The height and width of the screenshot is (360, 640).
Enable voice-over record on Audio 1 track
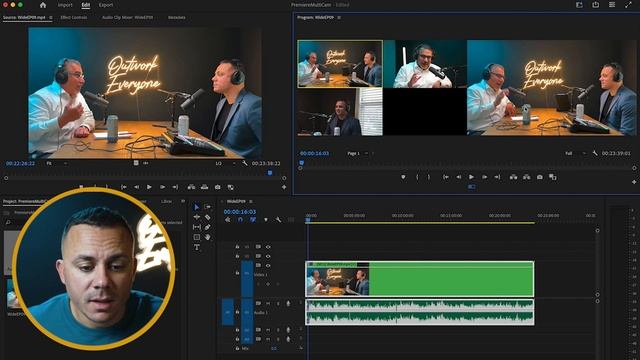pyautogui.click(x=288, y=304)
